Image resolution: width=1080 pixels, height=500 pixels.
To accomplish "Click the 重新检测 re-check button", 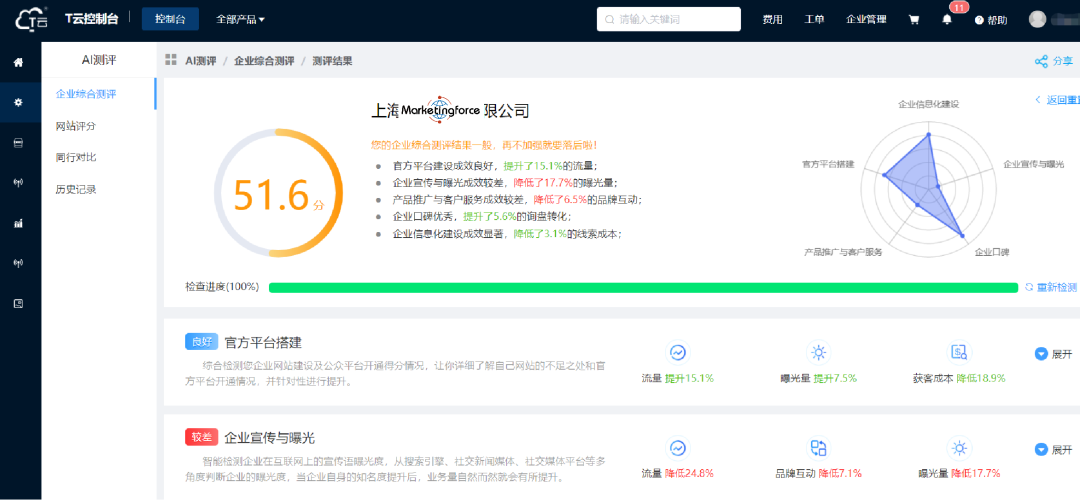I will [x=1050, y=287].
